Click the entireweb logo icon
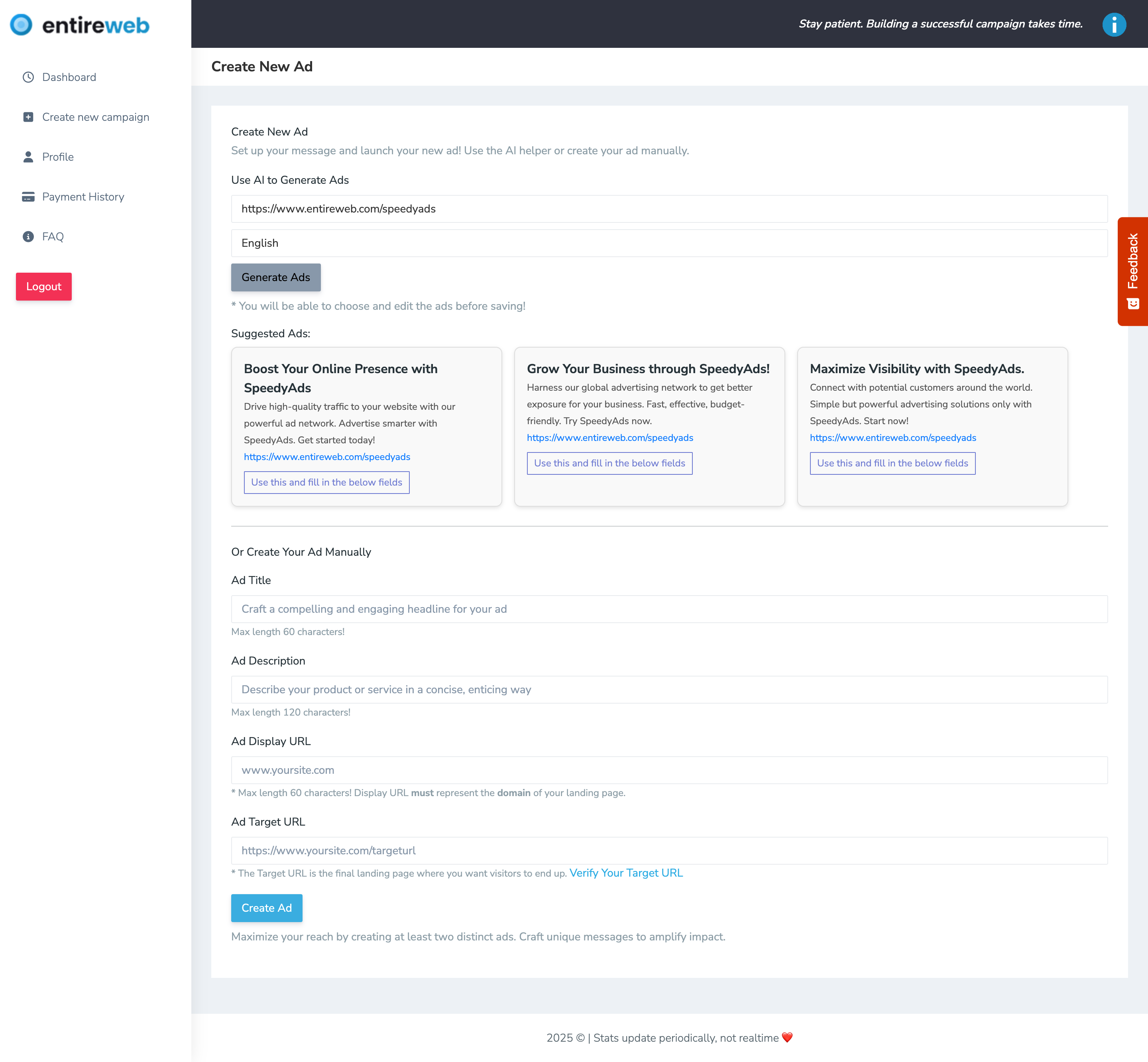1148x1062 pixels. (x=21, y=25)
